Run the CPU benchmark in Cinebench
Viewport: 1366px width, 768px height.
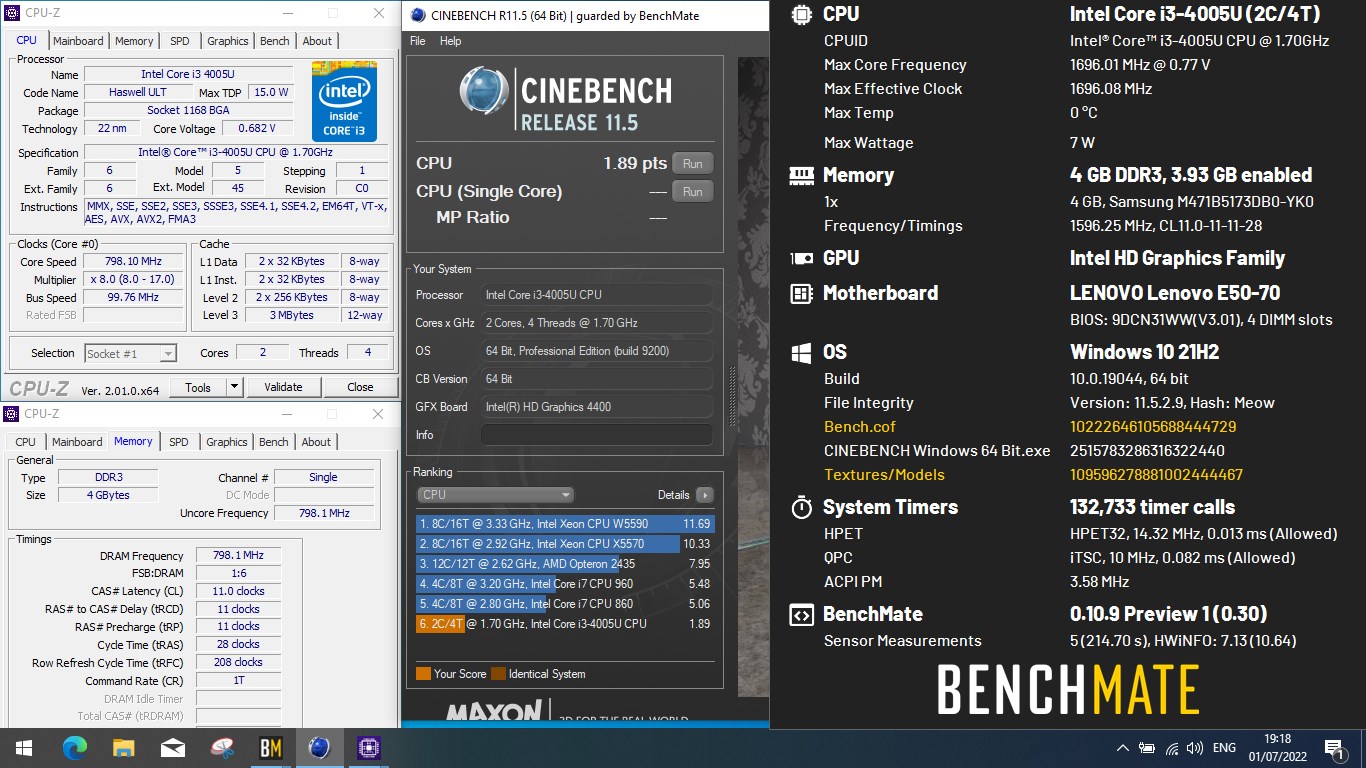tap(692, 164)
